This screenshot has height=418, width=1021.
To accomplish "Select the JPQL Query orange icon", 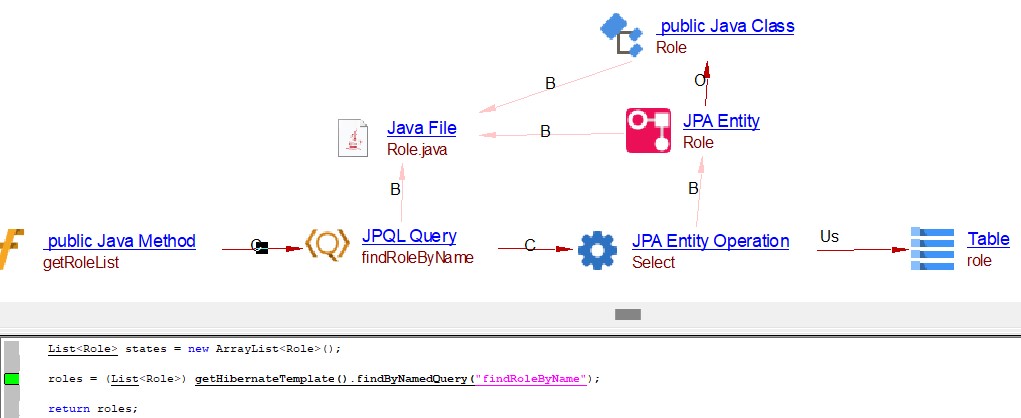I will [326, 246].
